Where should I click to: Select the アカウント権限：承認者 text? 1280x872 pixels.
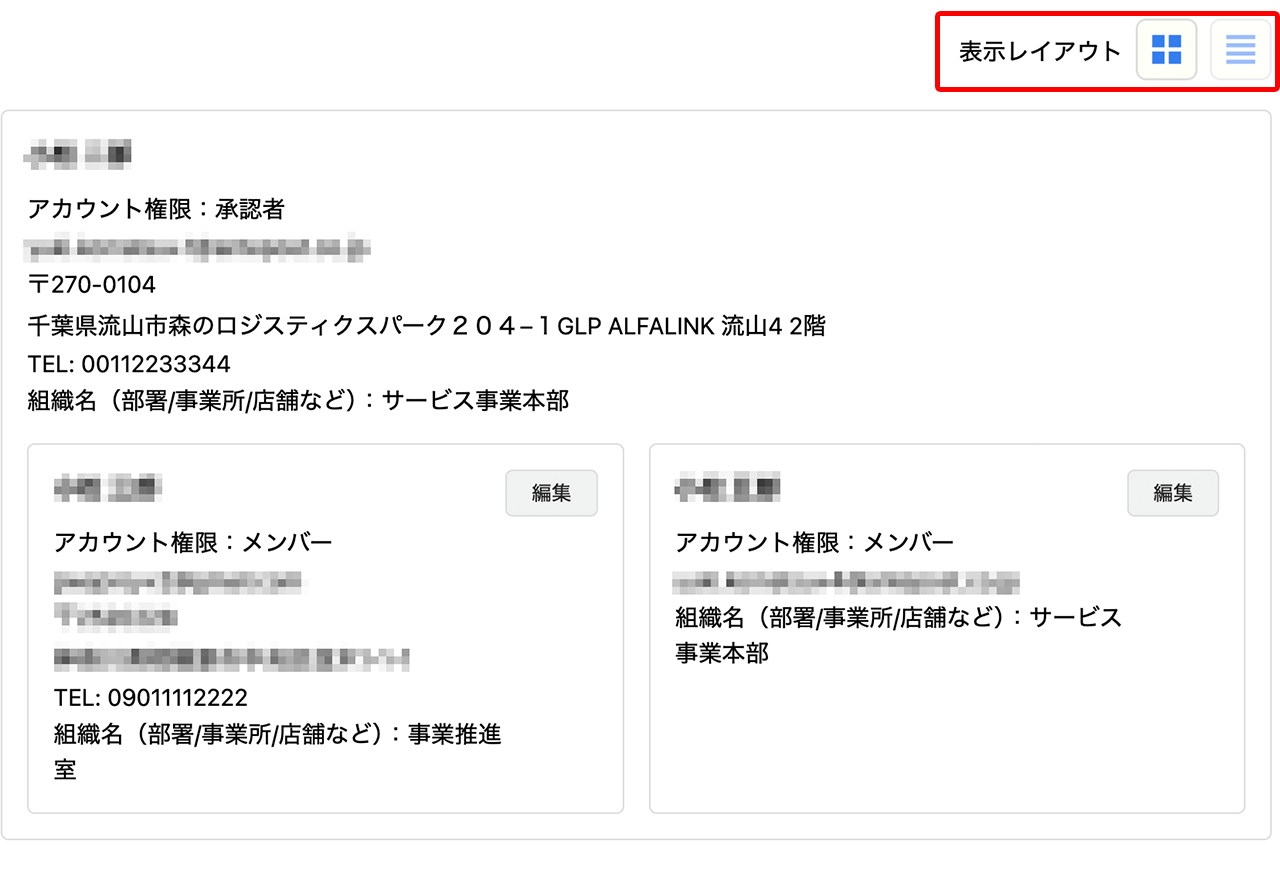(156, 209)
